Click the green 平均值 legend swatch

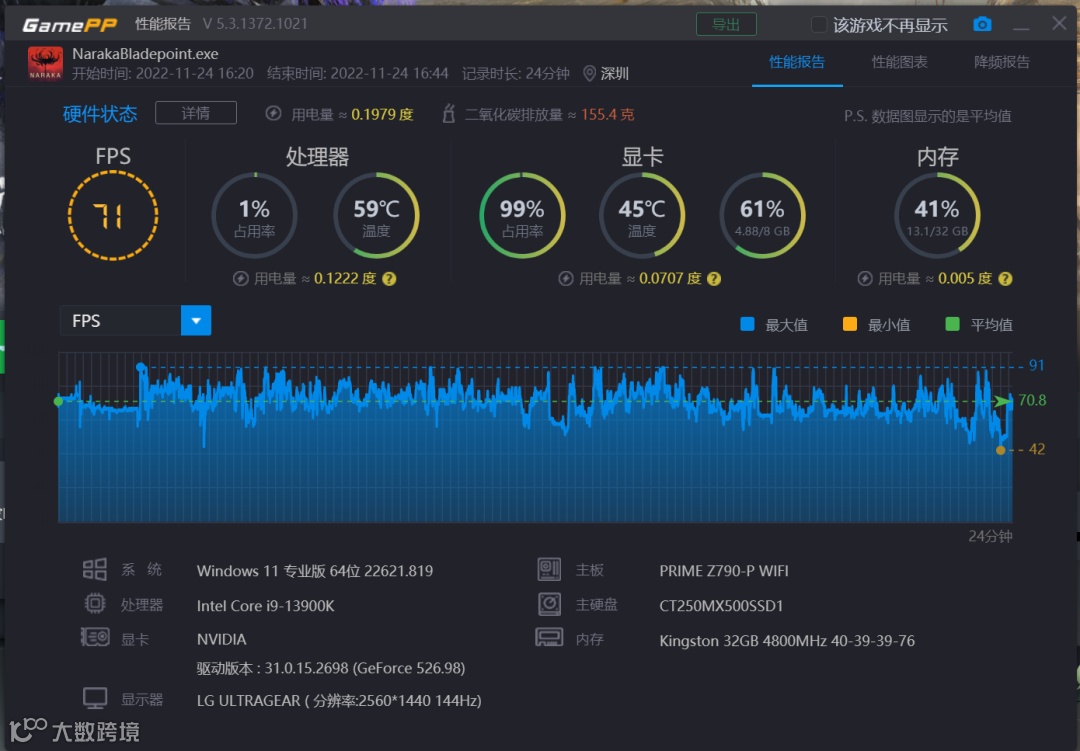[x=953, y=324]
